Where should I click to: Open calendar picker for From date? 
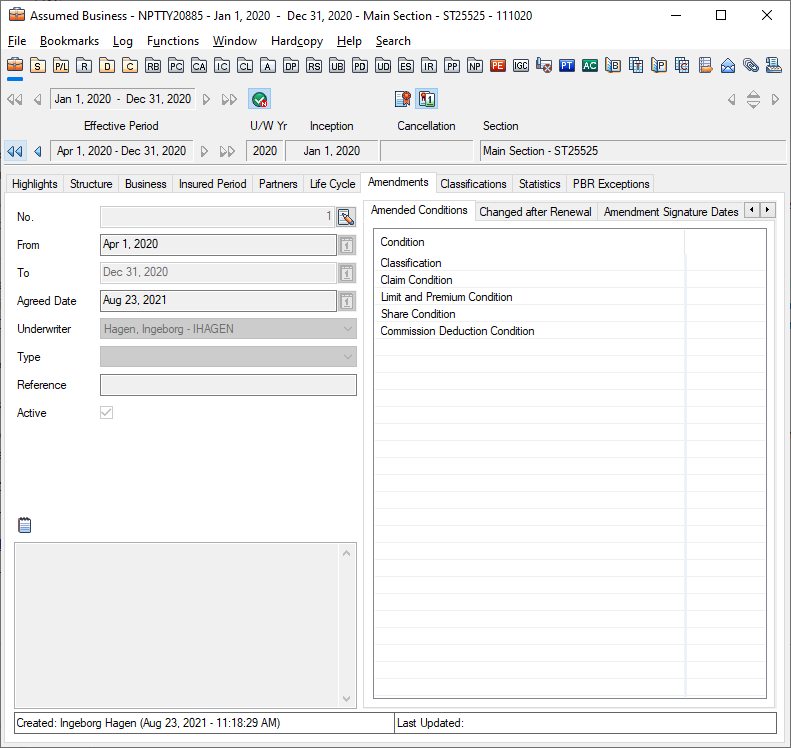click(x=347, y=245)
